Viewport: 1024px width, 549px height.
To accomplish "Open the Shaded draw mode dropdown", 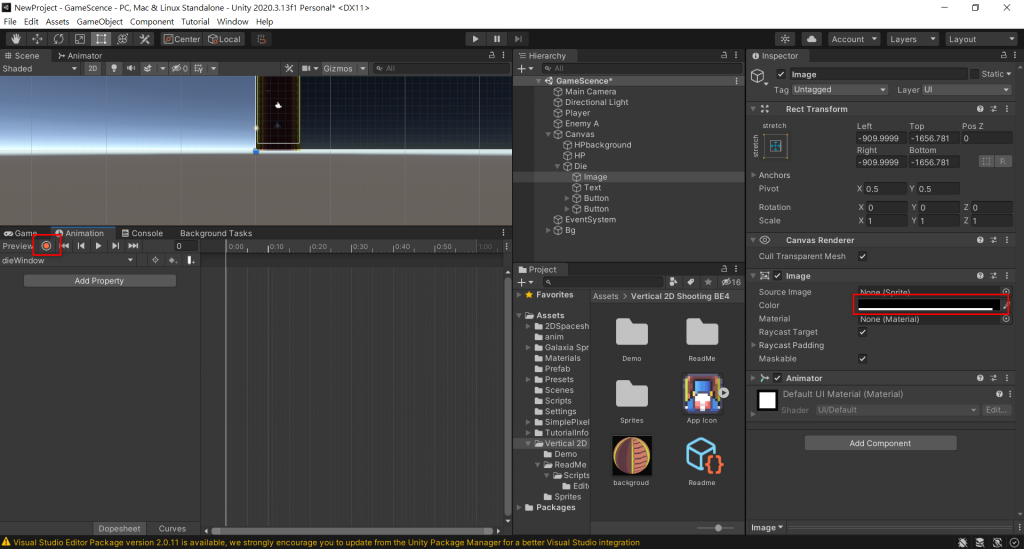I will pos(40,69).
